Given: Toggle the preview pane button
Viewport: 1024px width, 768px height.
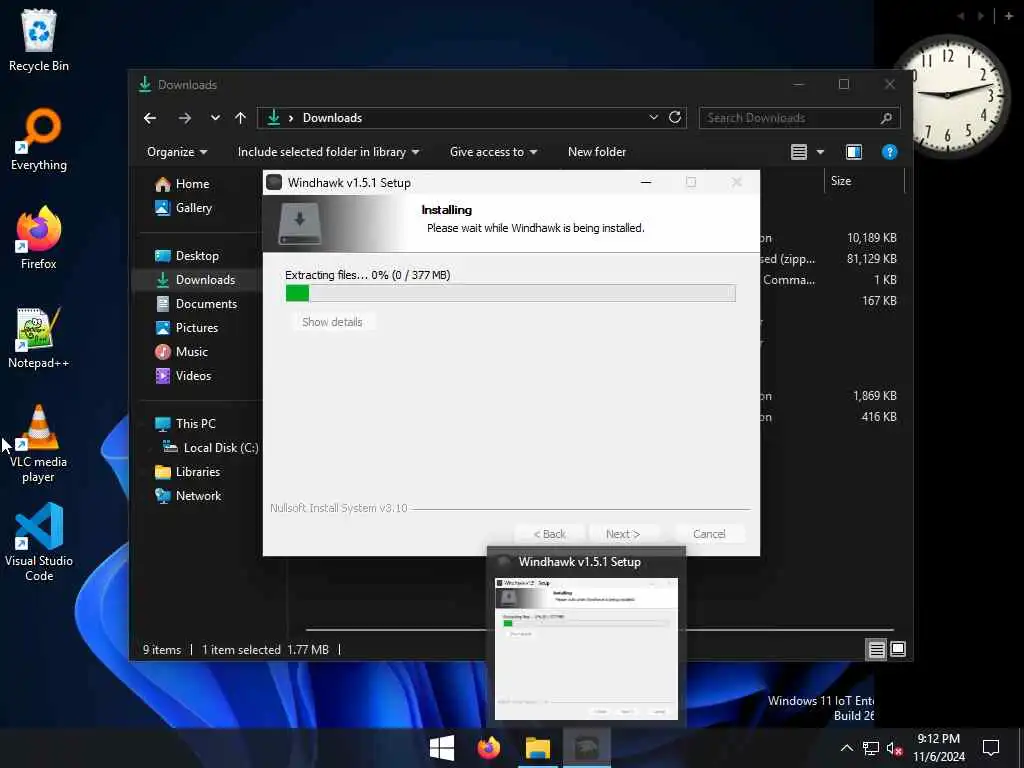Looking at the screenshot, I should 854,152.
